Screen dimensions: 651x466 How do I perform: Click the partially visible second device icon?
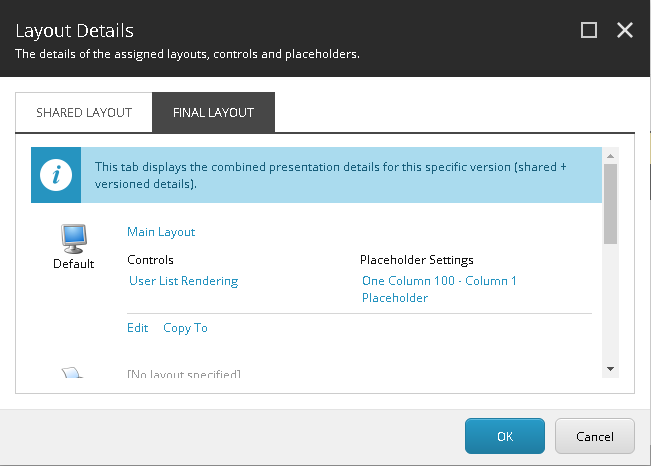click(73, 373)
